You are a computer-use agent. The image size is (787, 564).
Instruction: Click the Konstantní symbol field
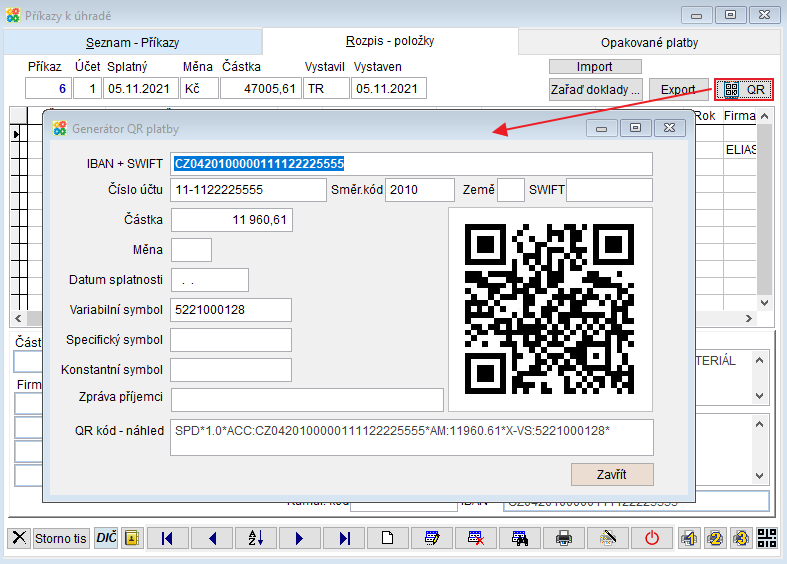pos(231,370)
